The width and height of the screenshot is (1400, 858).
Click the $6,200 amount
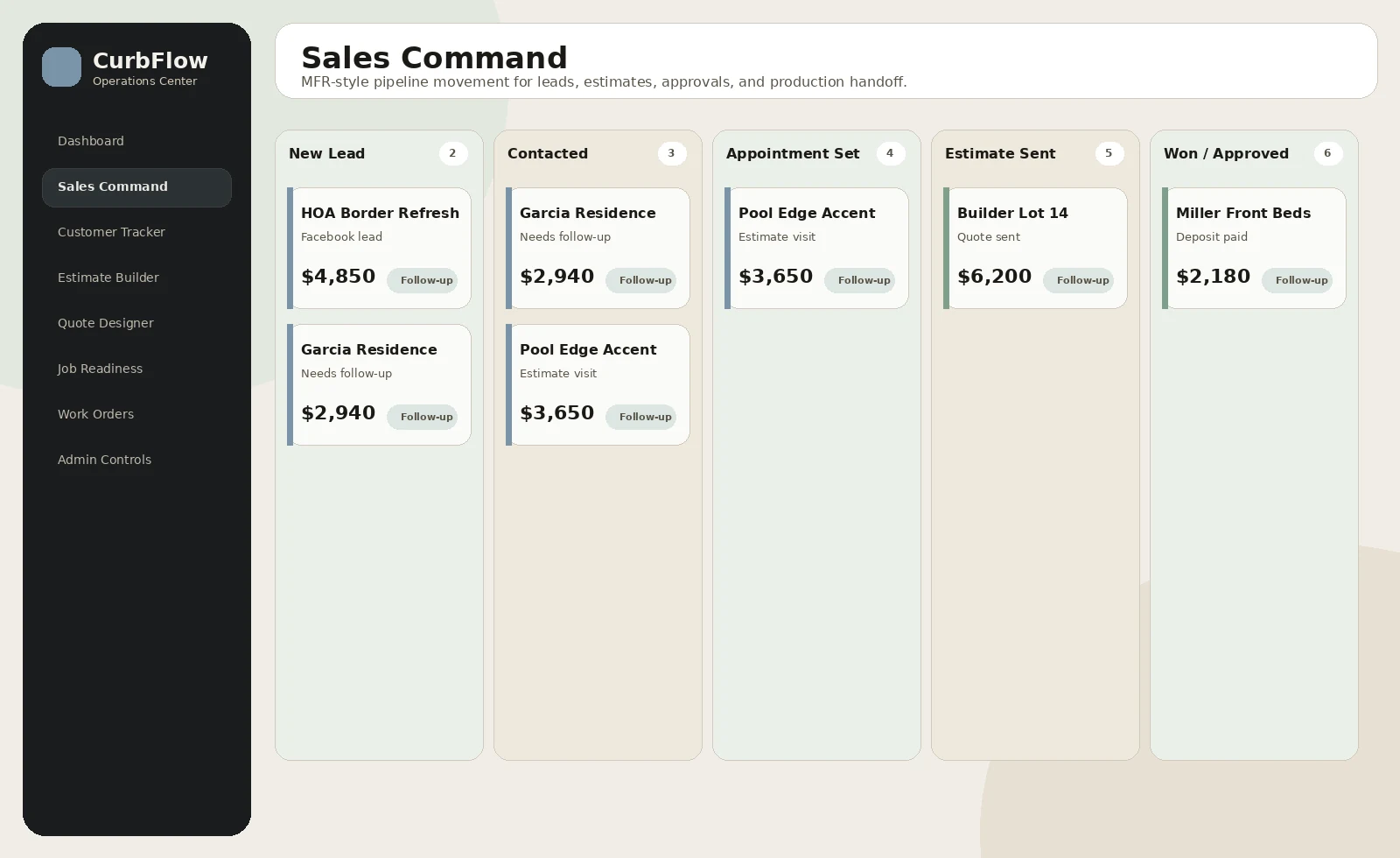pyautogui.click(x=994, y=277)
